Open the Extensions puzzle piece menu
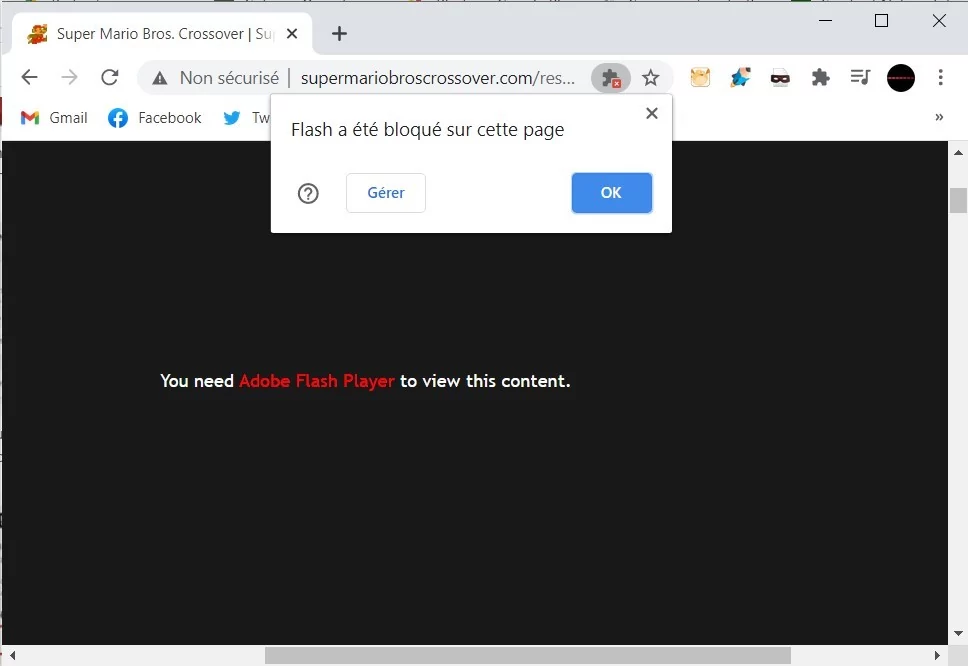Viewport: 968px width, 666px height. (820, 78)
